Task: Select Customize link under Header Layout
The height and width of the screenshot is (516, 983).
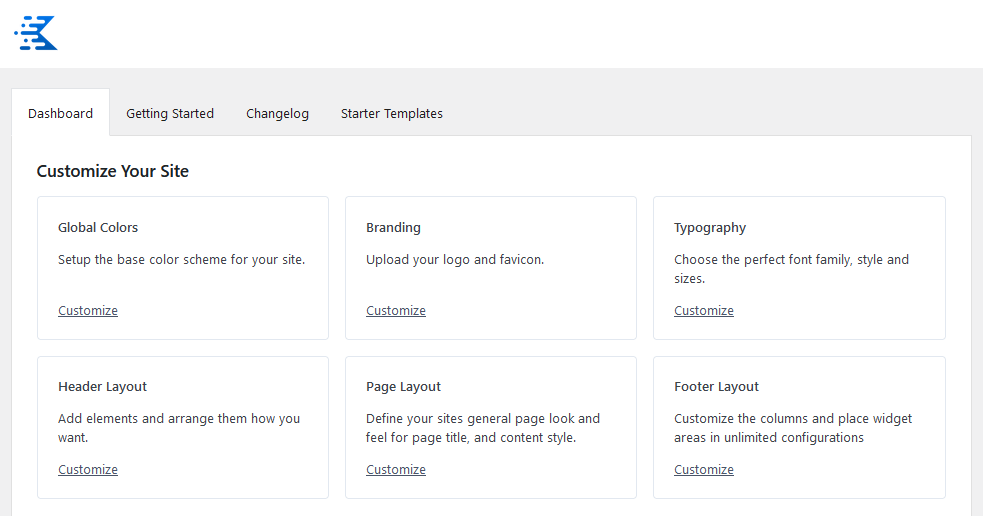Action: coord(88,470)
